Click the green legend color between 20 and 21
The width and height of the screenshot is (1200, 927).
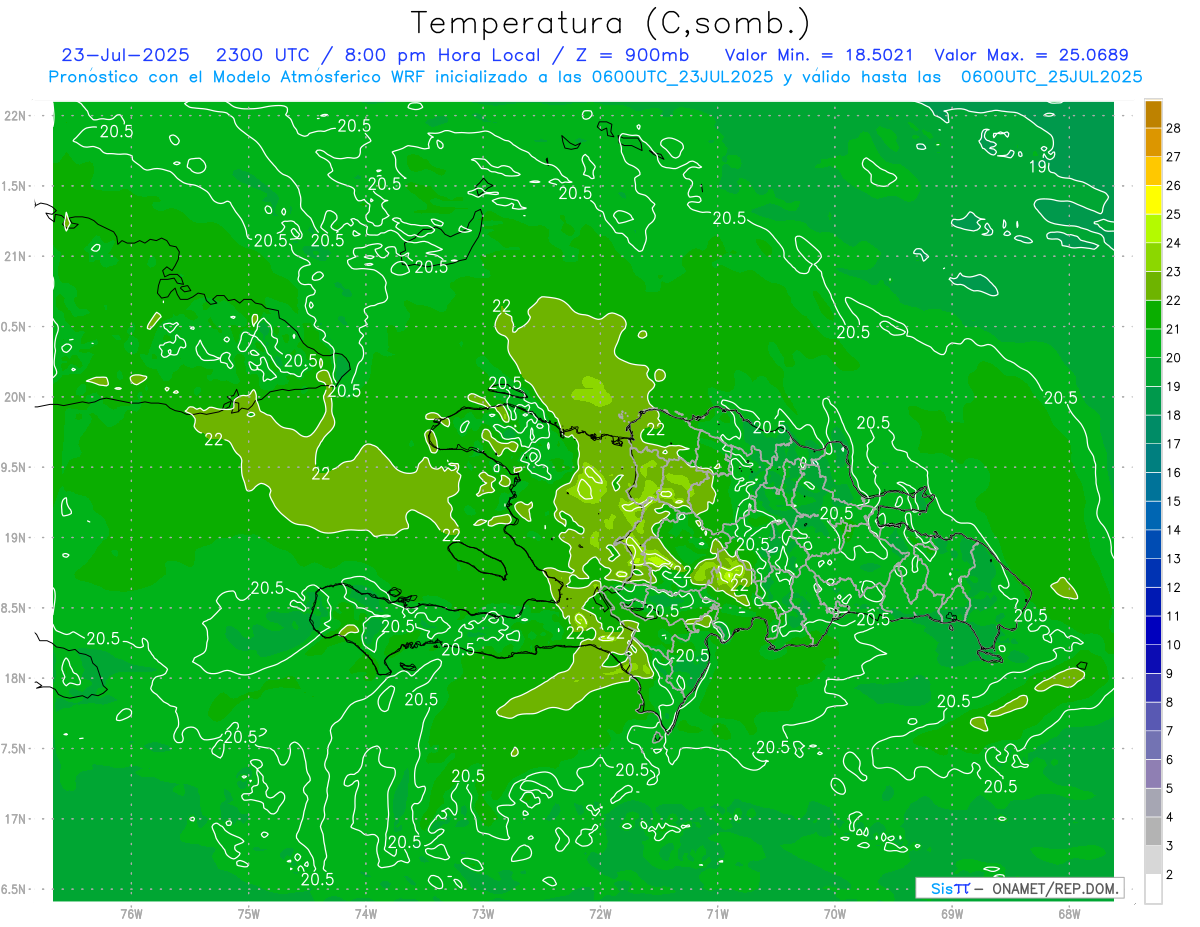click(x=1153, y=343)
